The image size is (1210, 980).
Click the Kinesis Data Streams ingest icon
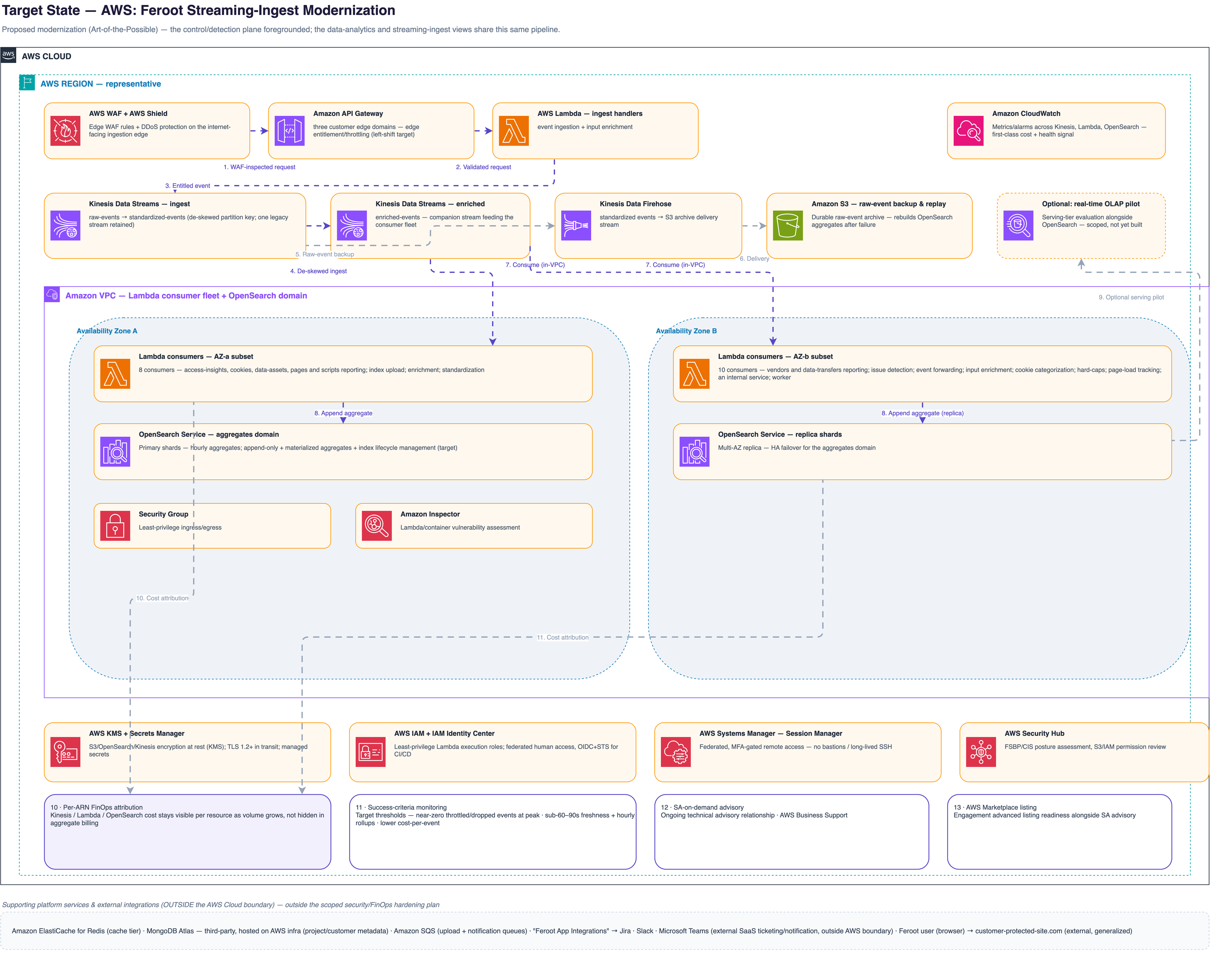pyautogui.click(x=65, y=225)
